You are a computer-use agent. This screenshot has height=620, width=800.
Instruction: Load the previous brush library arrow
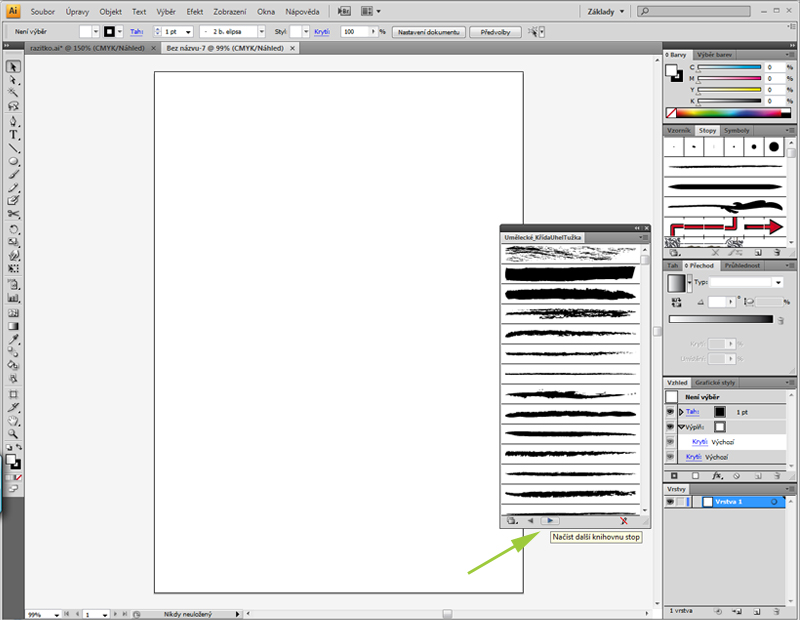[x=530, y=521]
